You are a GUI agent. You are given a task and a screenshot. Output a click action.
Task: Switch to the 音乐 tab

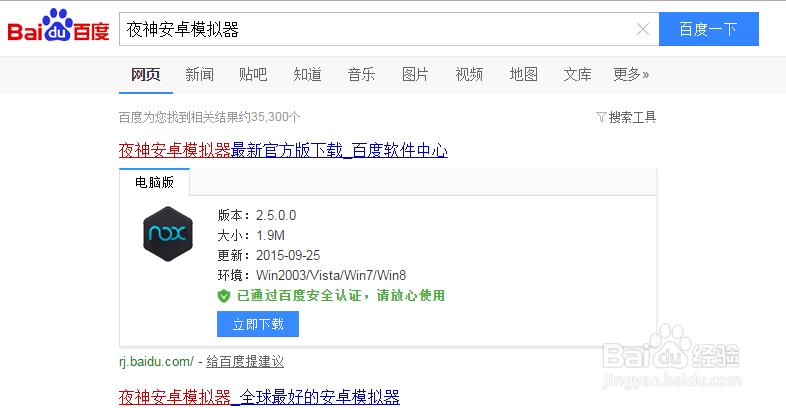(361, 75)
